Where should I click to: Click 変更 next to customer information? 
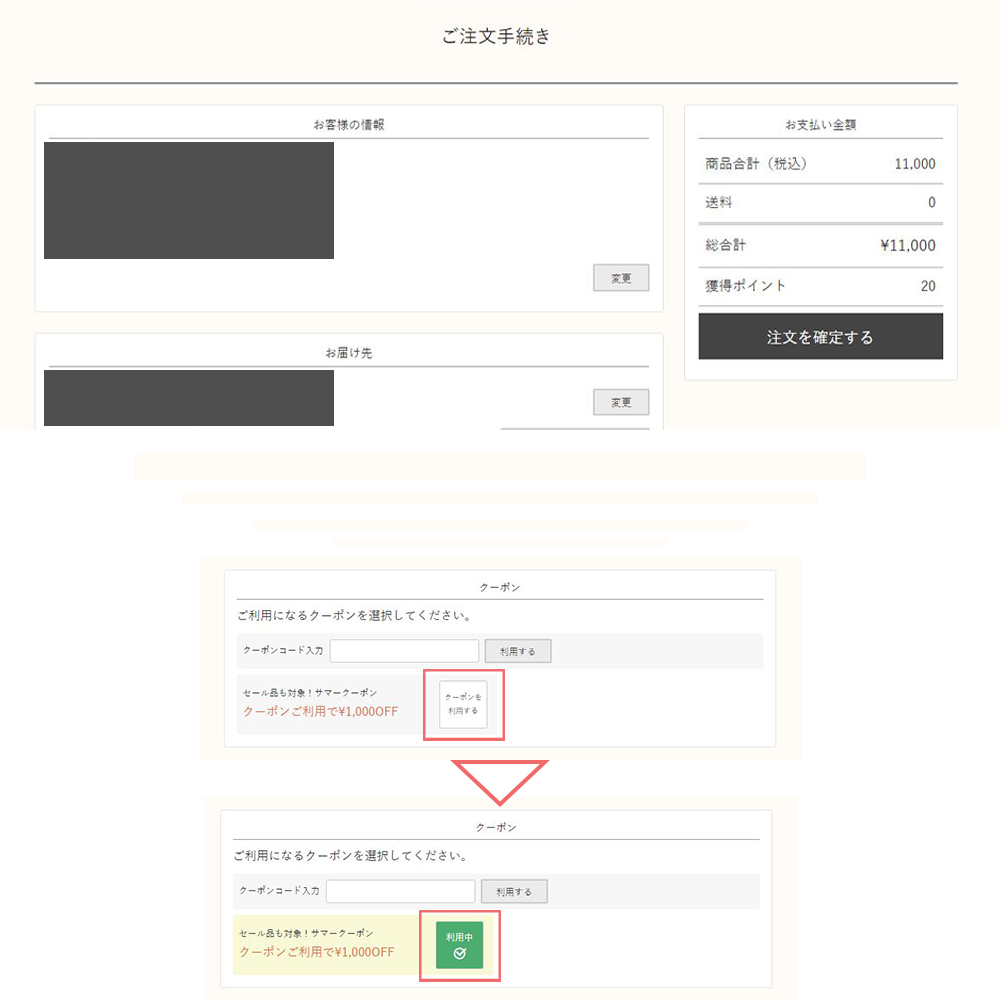pyautogui.click(x=620, y=277)
